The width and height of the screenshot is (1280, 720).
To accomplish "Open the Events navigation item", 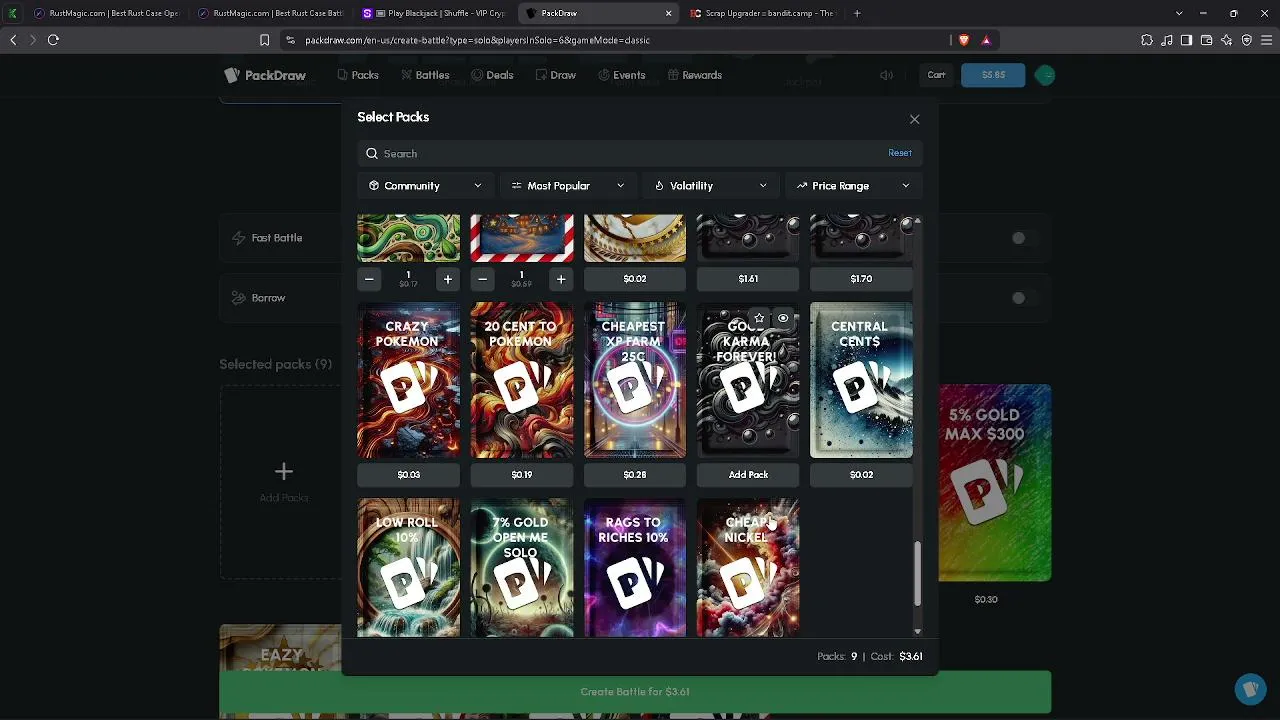I will pos(621,75).
